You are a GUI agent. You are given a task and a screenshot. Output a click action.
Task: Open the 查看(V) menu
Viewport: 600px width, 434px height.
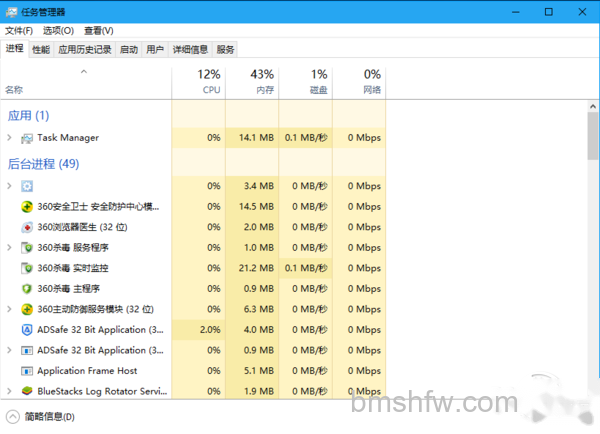[x=99, y=31]
